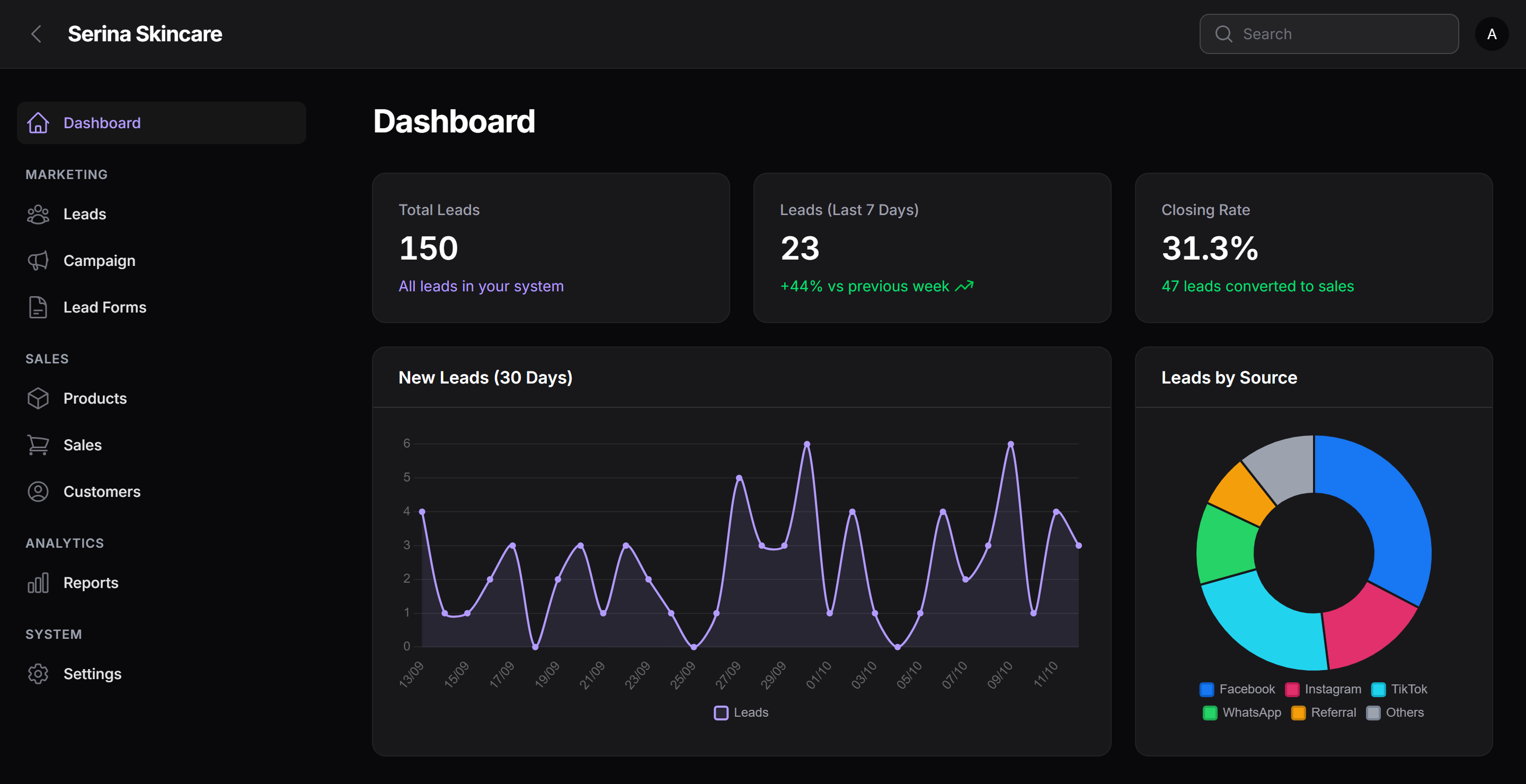Screen dimensions: 1526x784
Task: Navigate to Lead Forms
Action: (161, 307)
